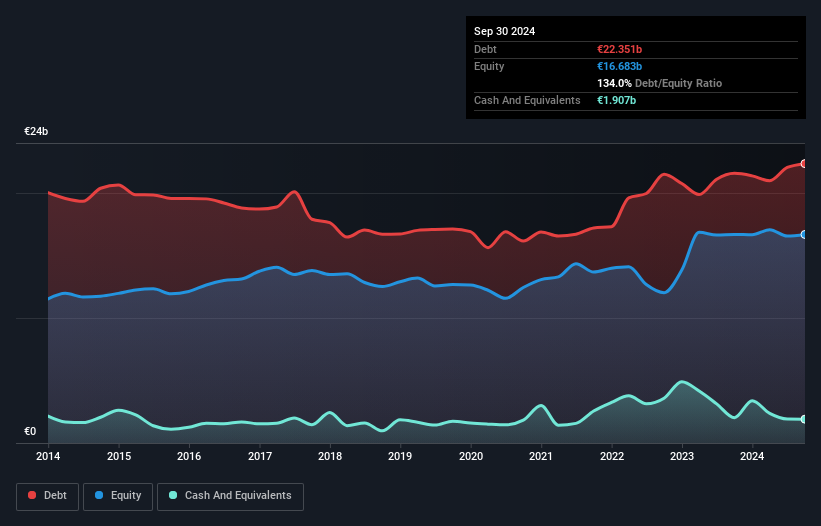Click the red Debt endpoint marker

coord(805,164)
